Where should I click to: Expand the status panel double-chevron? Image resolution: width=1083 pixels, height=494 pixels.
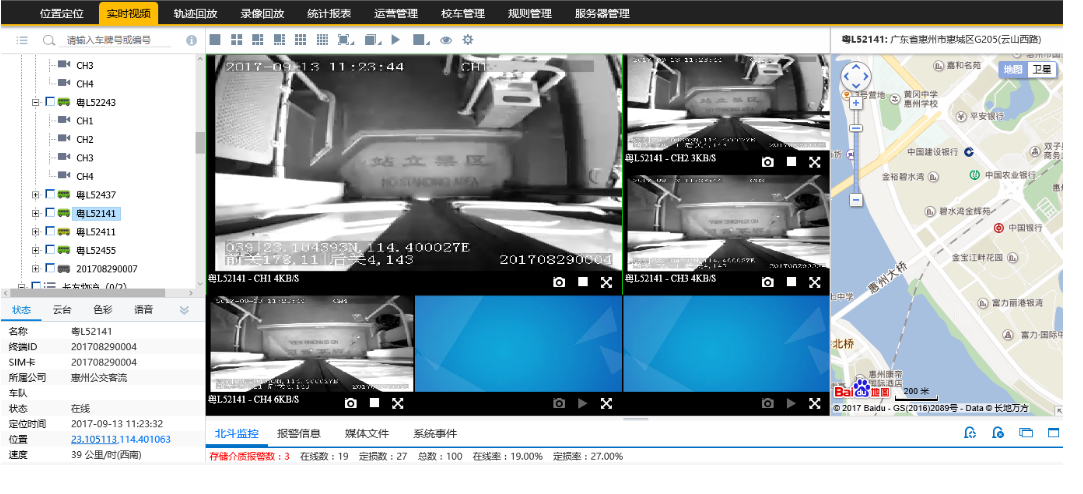click(184, 310)
